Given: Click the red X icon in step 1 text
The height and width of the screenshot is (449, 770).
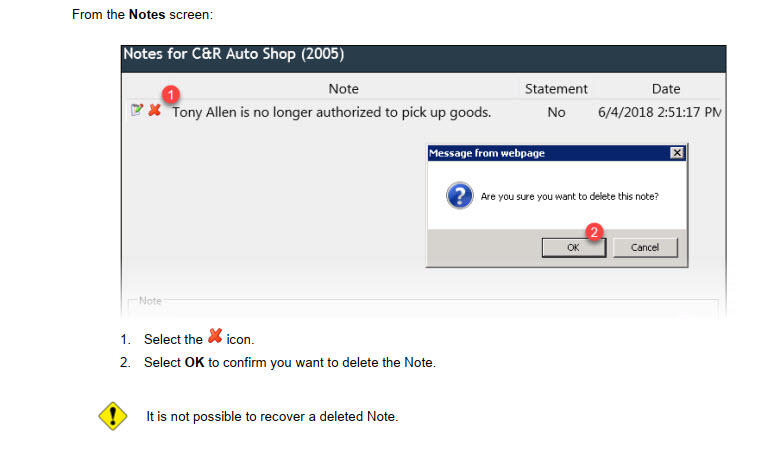Looking at the screenshot, I should (x=214, y=338).
